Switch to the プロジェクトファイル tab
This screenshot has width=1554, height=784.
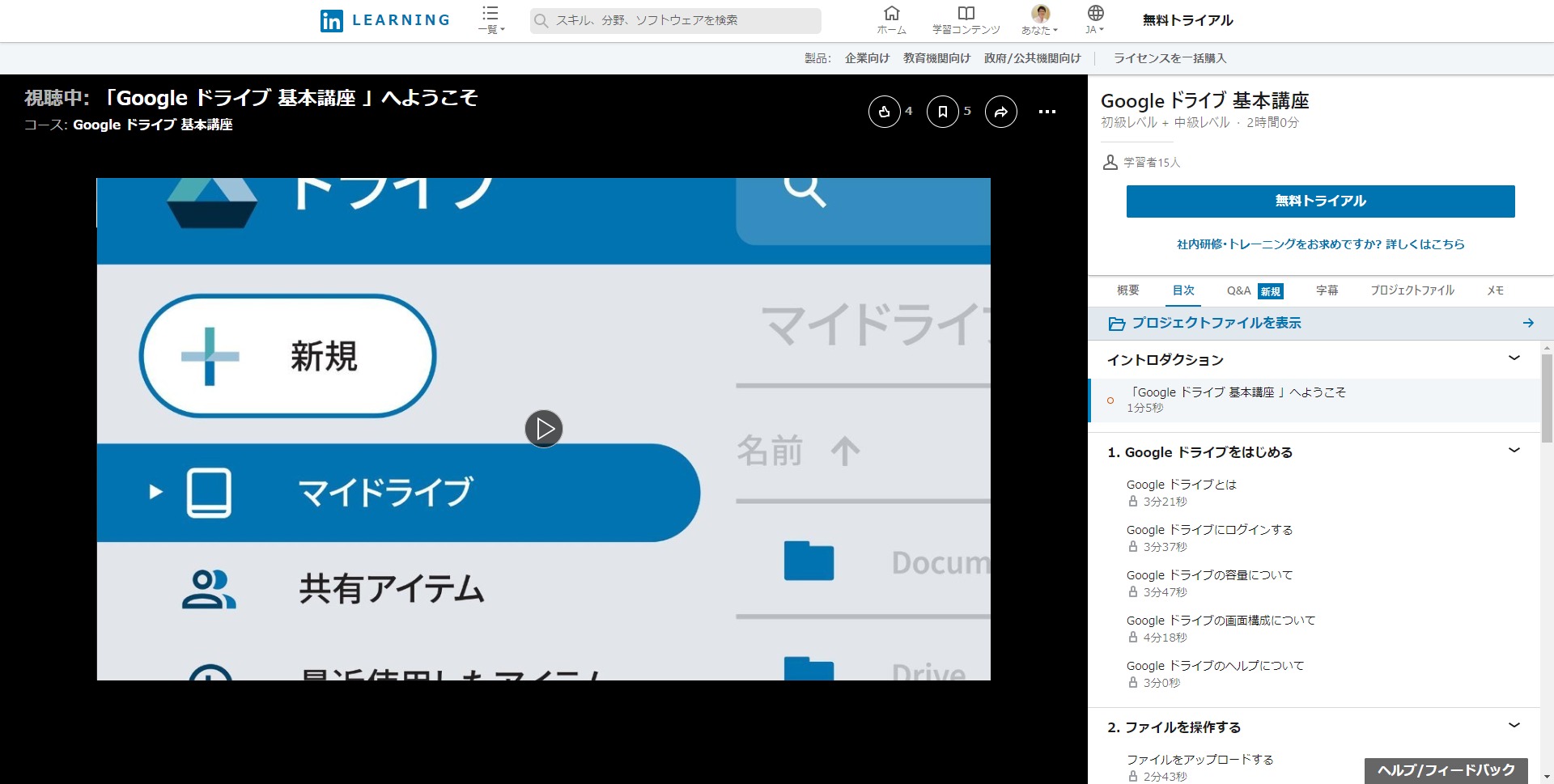click(x=1412, y=290)
